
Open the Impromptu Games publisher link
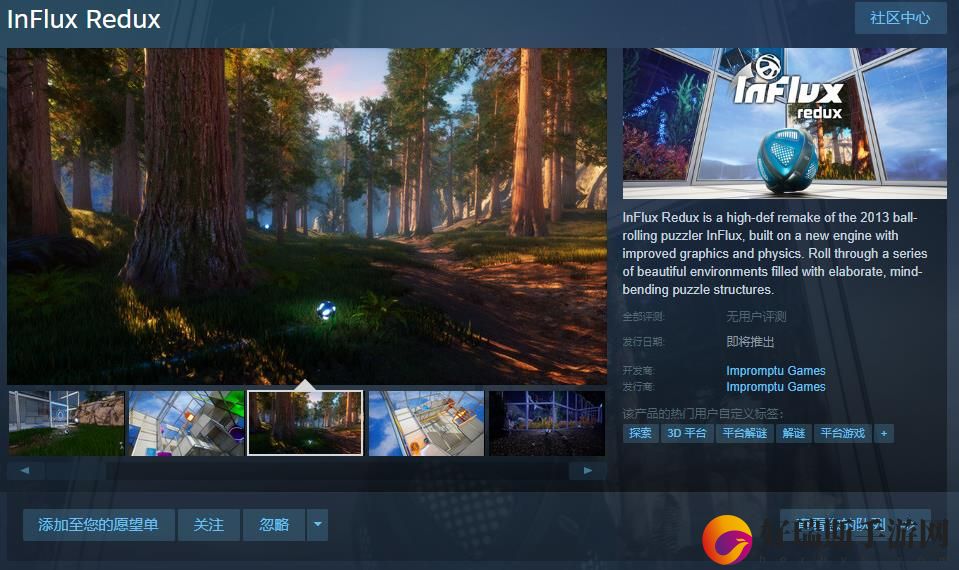(x=776, y=387)
